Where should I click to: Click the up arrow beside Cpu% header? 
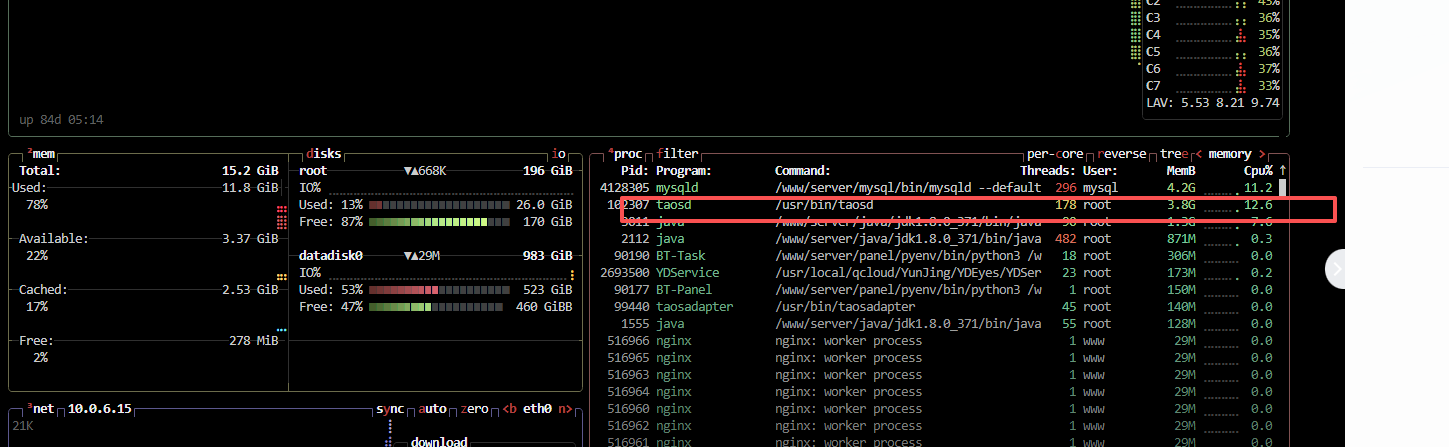[x=1282, y=171]
